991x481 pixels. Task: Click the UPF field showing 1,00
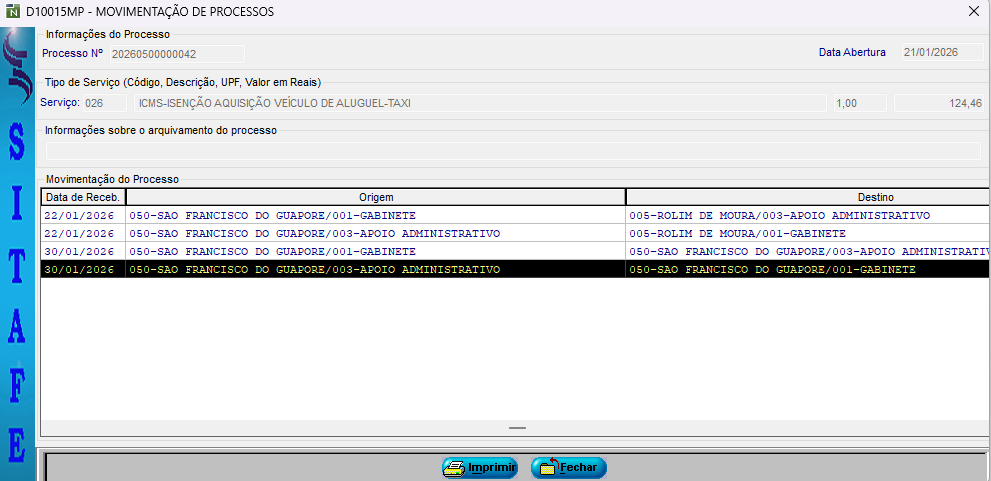pyautogui.click(x=858, y=103)
